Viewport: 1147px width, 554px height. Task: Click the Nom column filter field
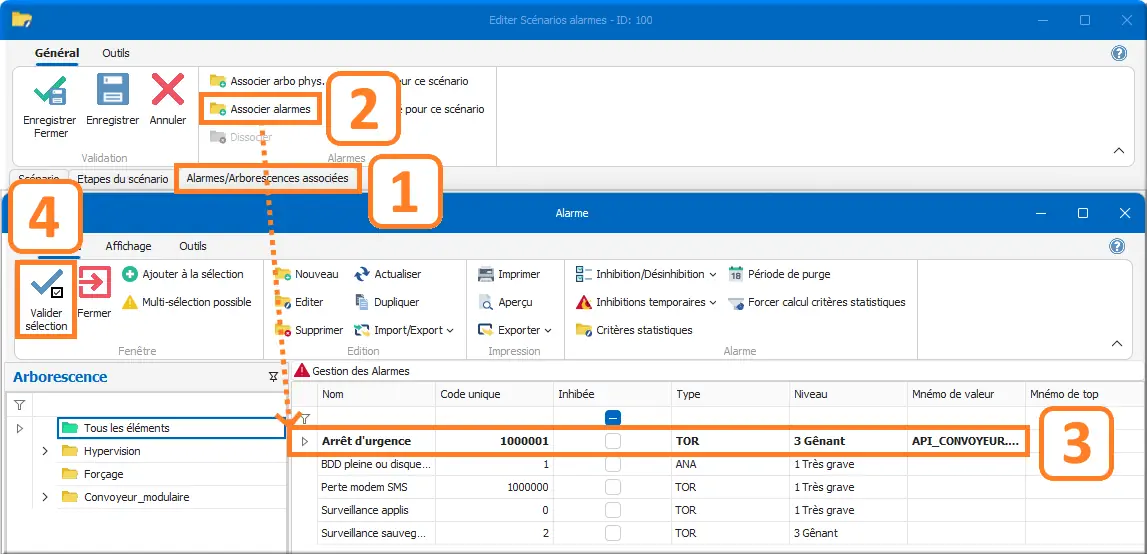pyautogui.click(x=376, y=417)
